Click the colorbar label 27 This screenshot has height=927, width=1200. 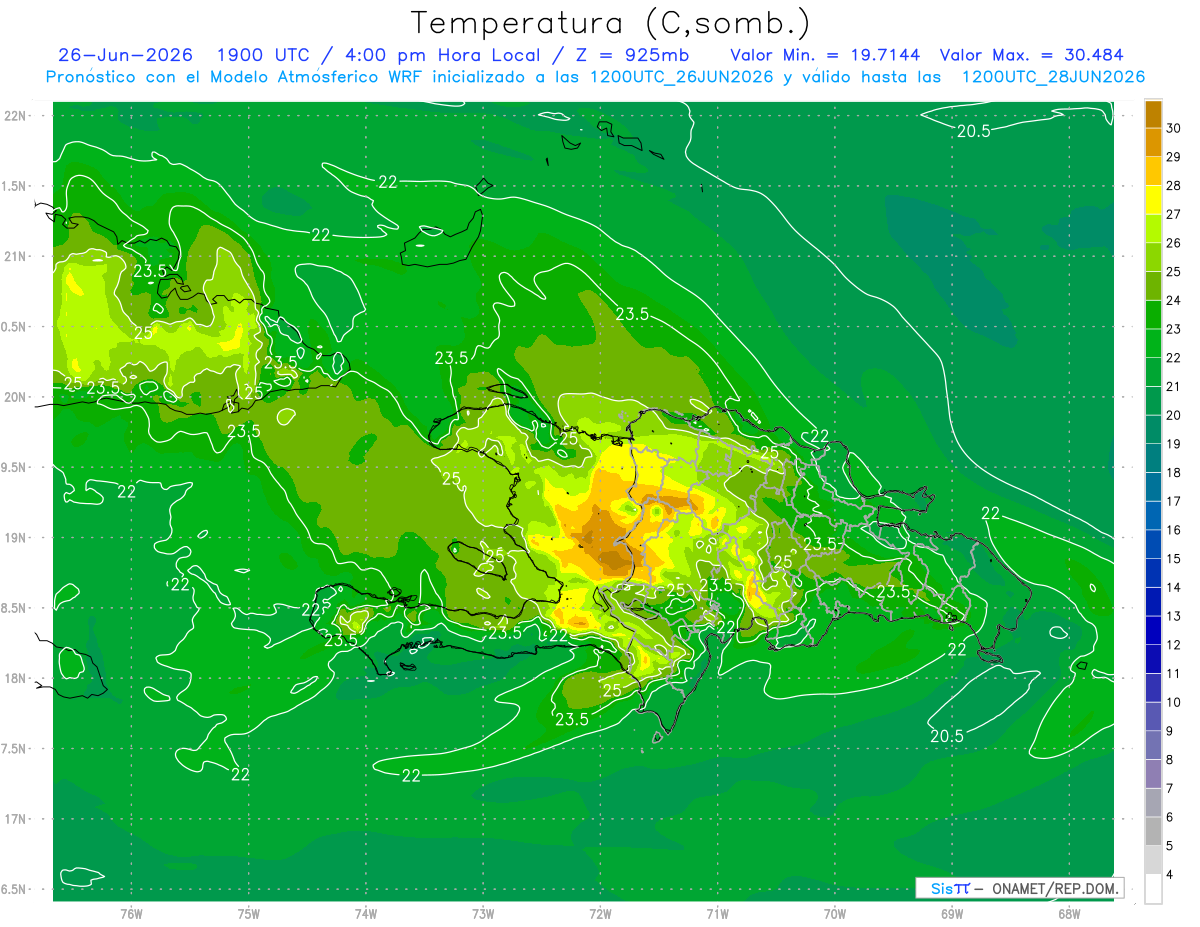point(1174,214)
